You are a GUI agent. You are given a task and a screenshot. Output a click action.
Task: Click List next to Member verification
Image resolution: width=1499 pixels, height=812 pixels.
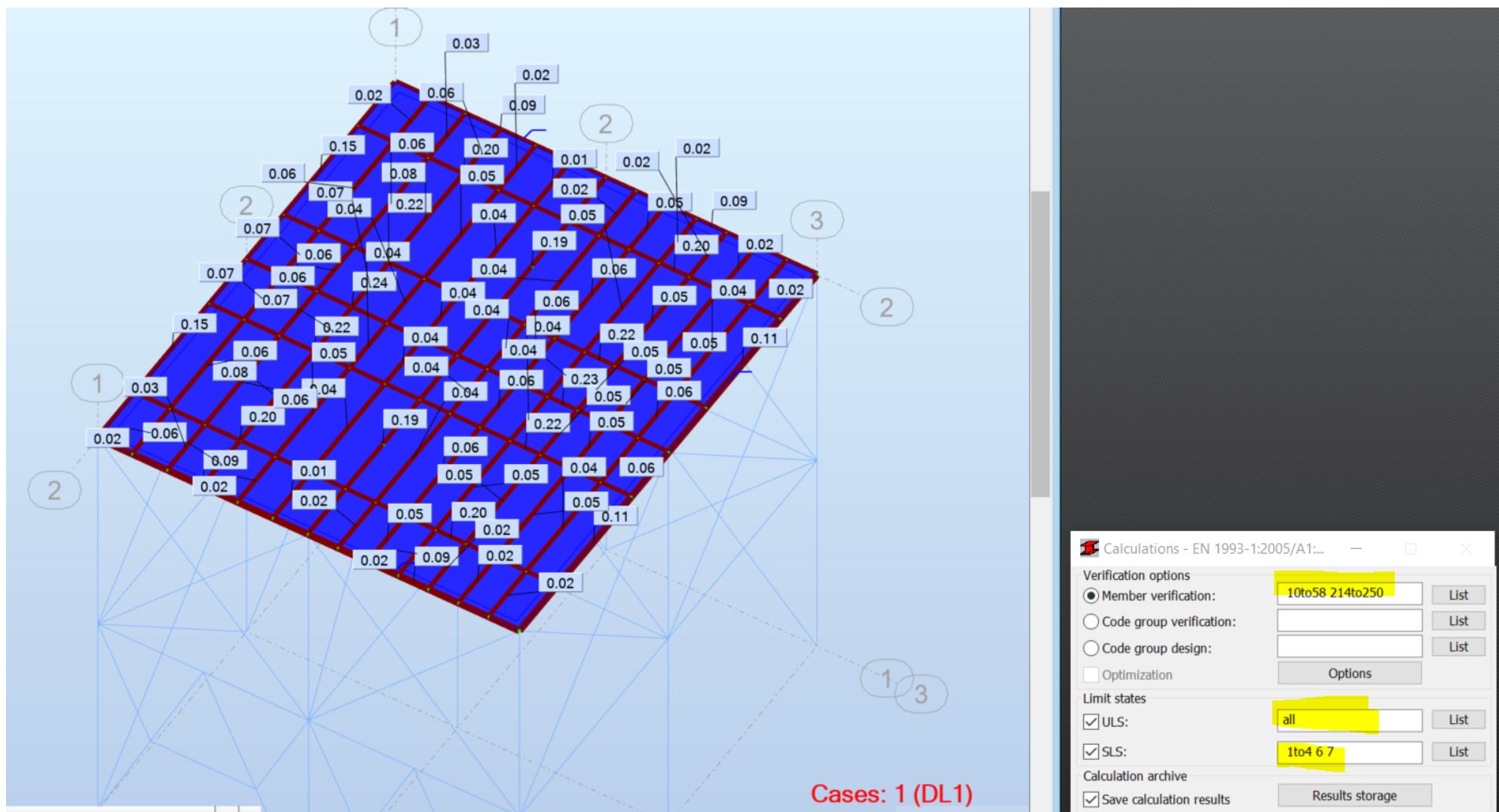[x=1458, y=594]
